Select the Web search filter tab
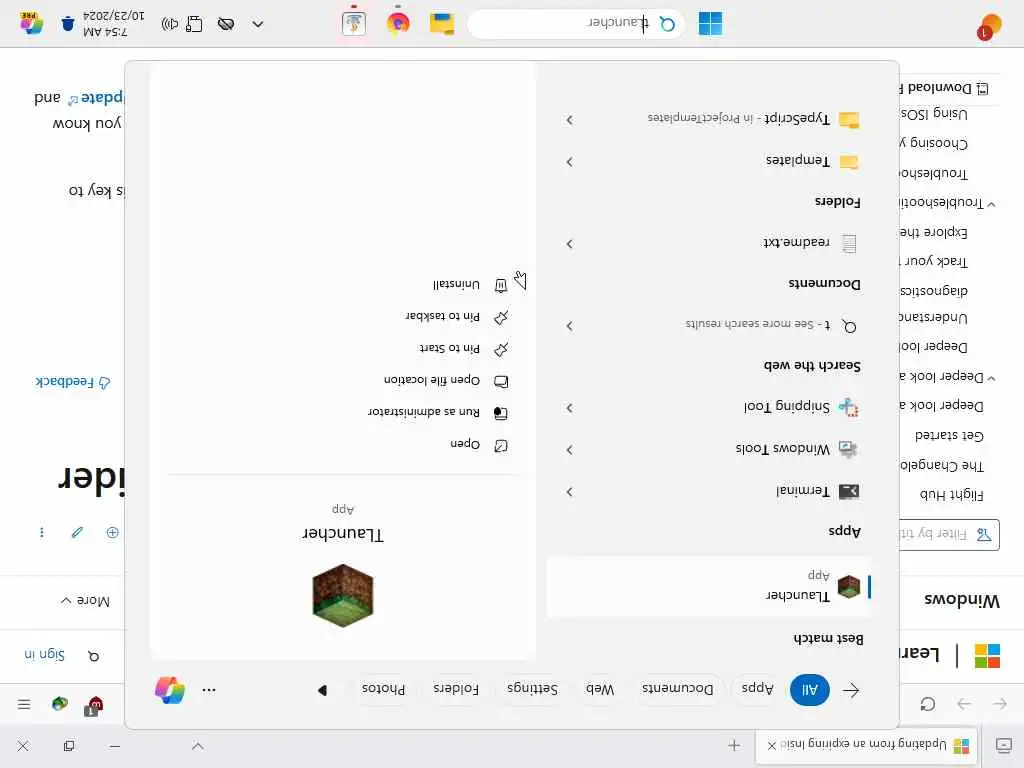Viewport: 1024px width, 768px height. click(600, 689)
